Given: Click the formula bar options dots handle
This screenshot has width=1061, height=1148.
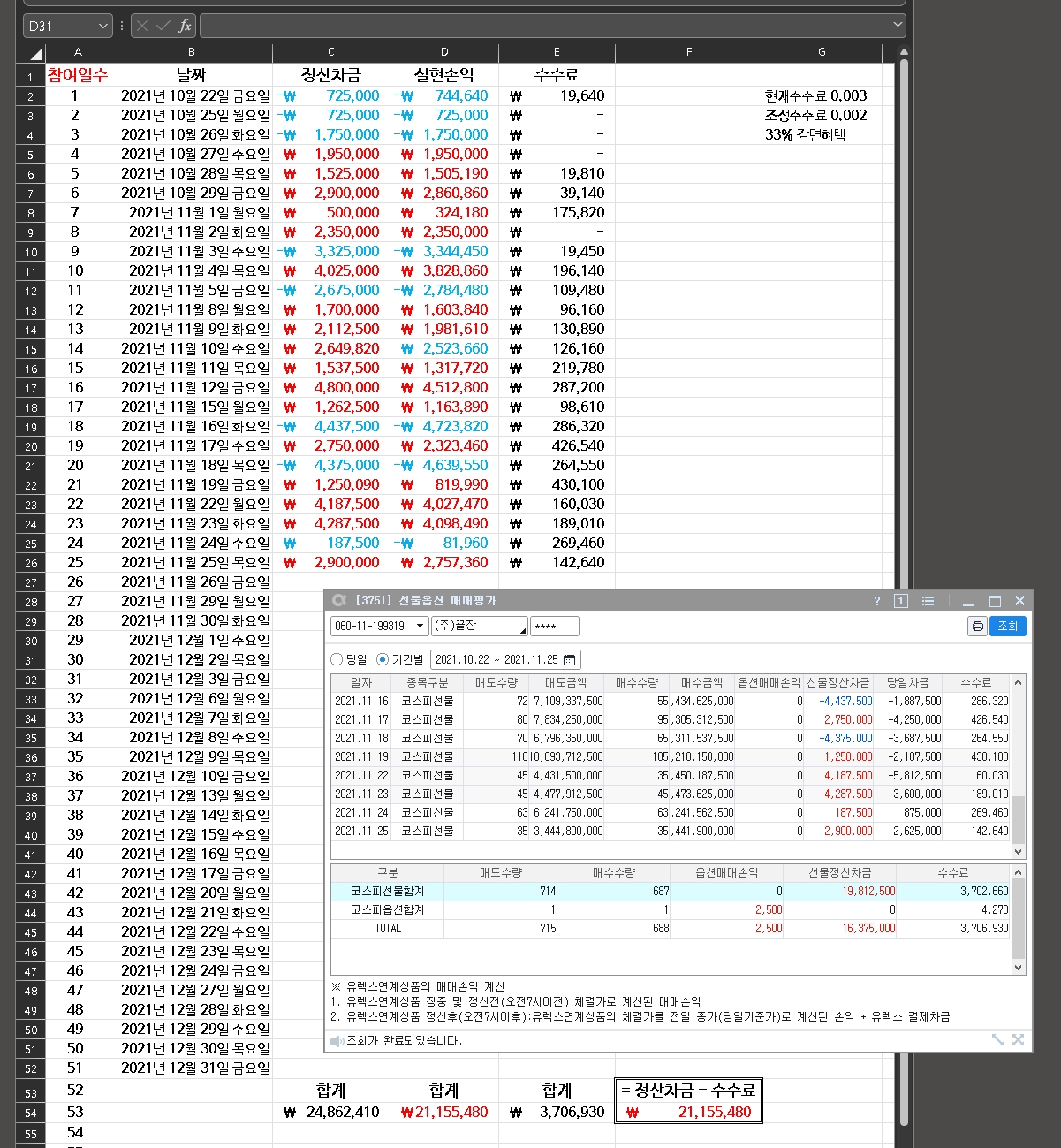Looking at the screenshot, I should click(122, 26).
